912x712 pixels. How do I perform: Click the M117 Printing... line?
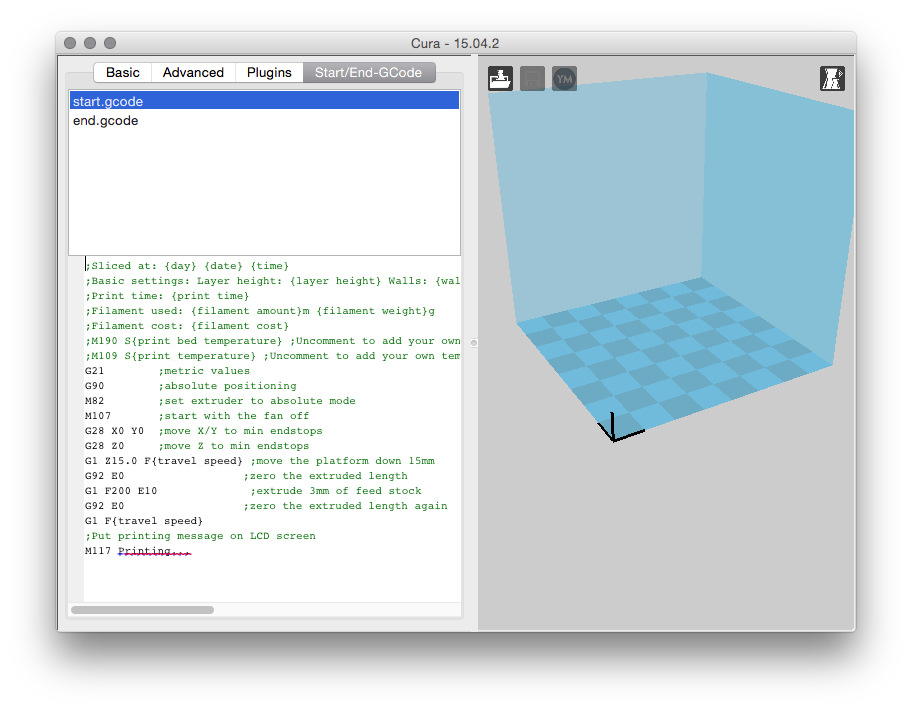point(138,551)
